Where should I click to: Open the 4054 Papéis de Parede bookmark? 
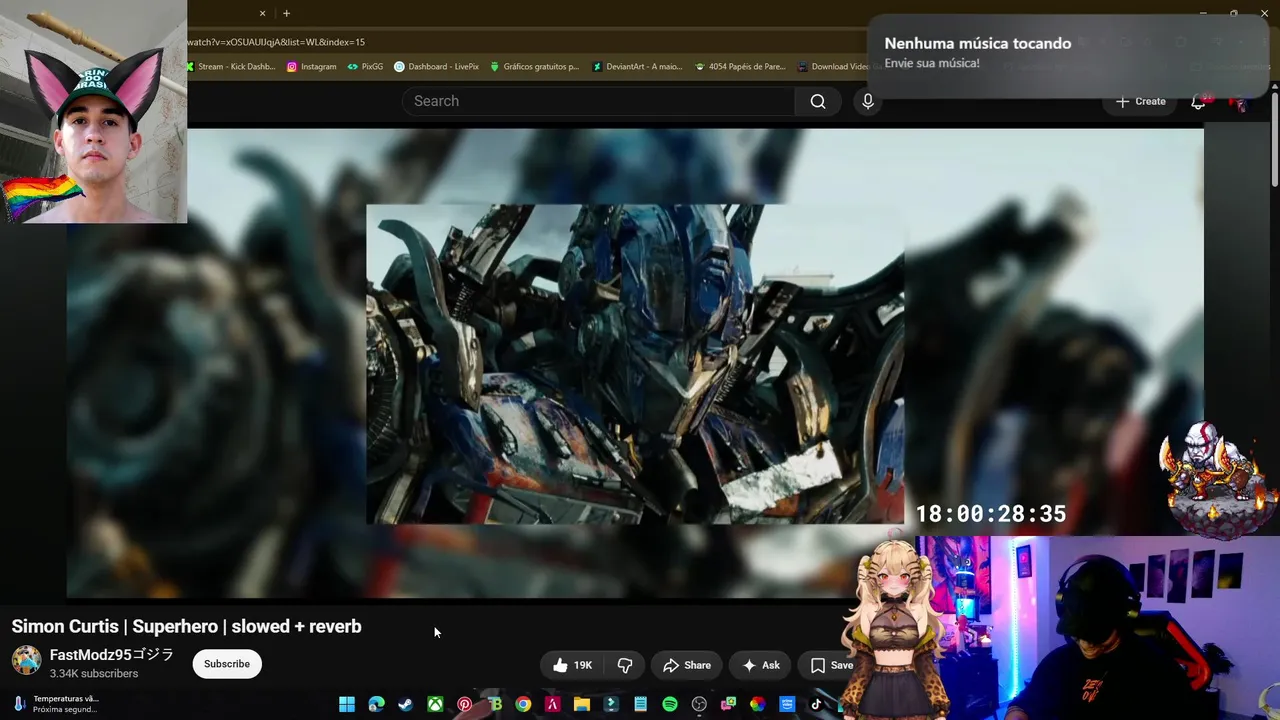740,67
